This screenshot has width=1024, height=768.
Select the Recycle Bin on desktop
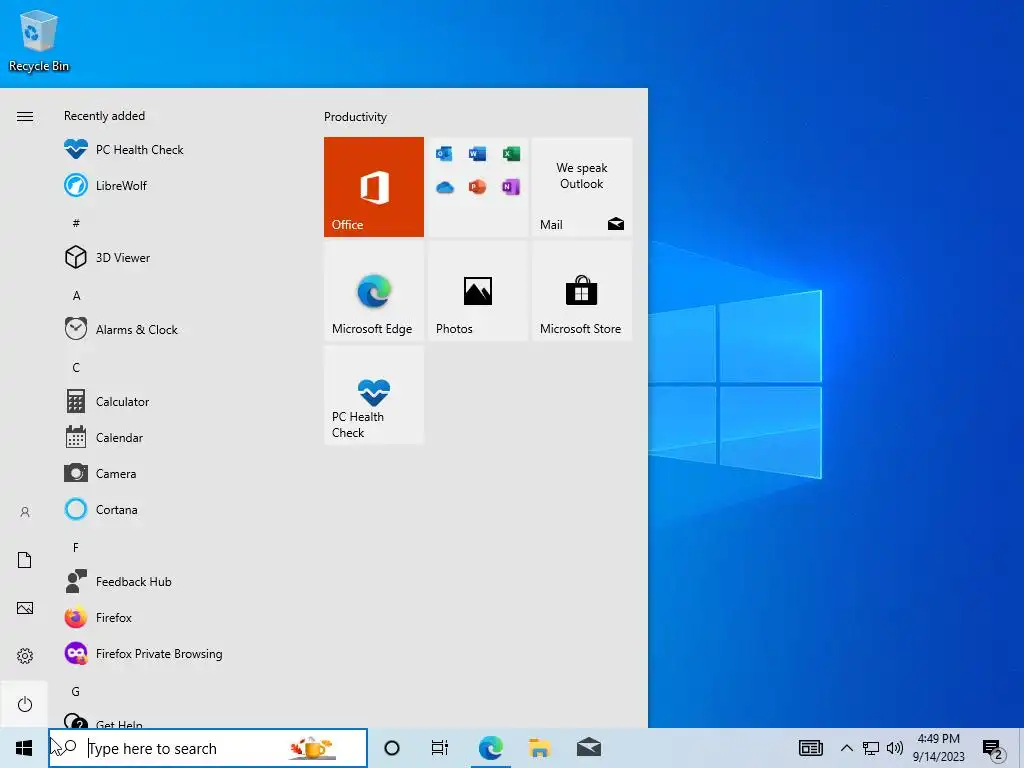39,40
